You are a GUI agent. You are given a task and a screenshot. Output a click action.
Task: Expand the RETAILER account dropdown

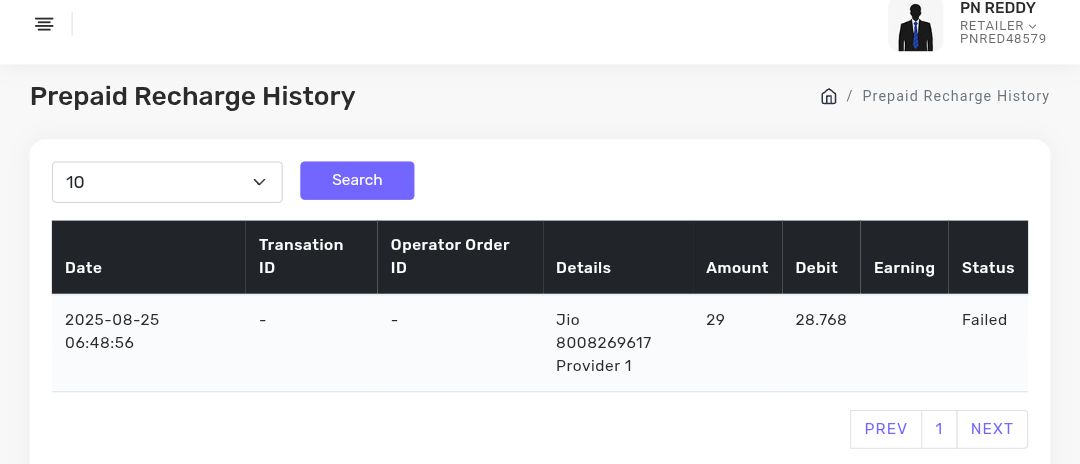click(998, 25)
